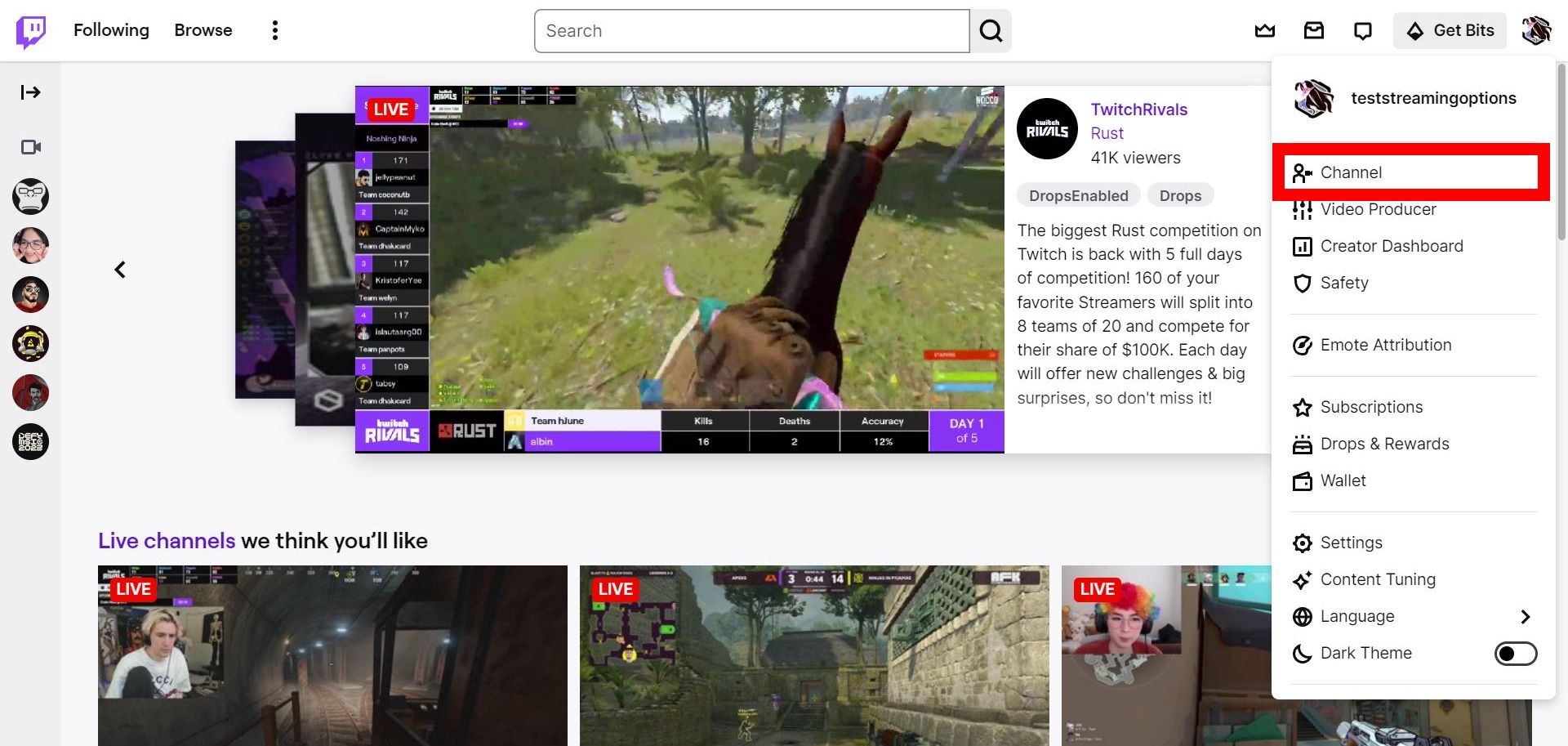The width and height of the screenshot is (1568, 746).
Task: Expand the Language submenu chevron
Action: pos(1525,616)
